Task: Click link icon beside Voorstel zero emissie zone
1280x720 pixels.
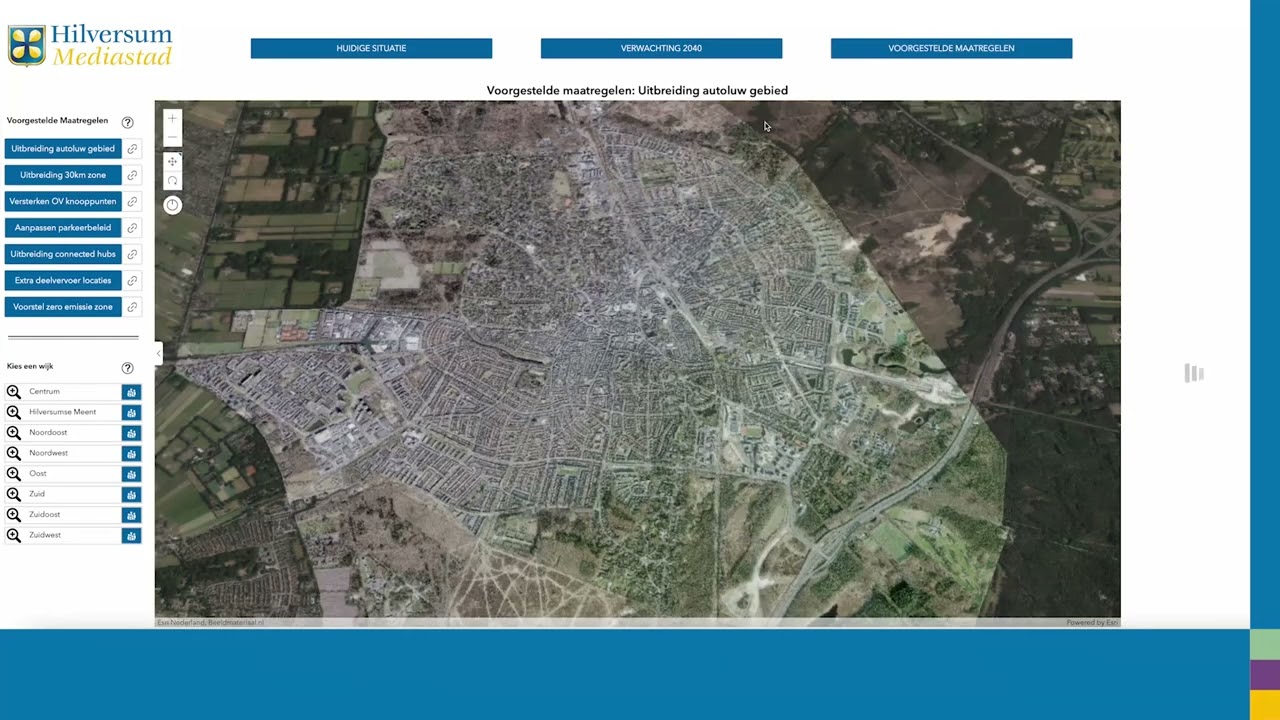Action: tap(132, 307)
